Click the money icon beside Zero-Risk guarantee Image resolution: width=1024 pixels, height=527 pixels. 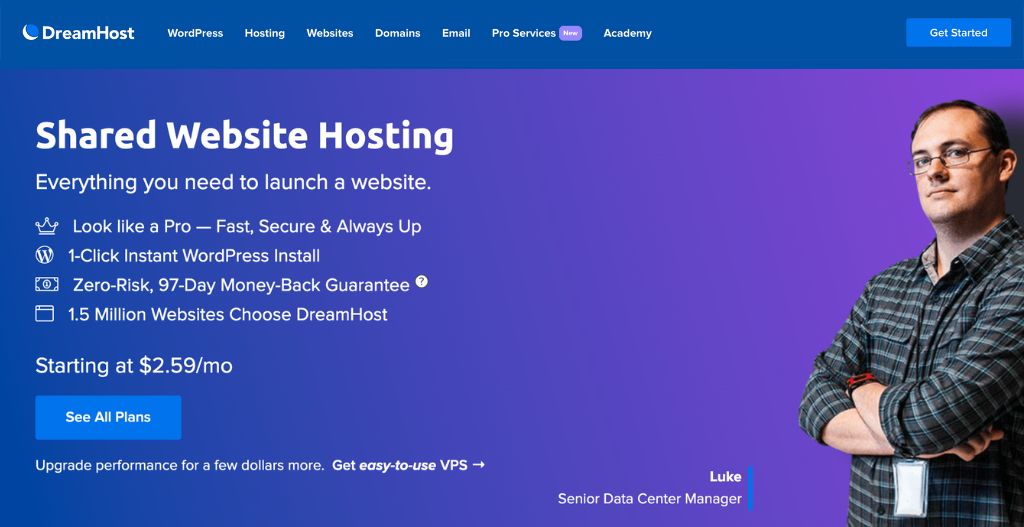[x=46, y=285]
